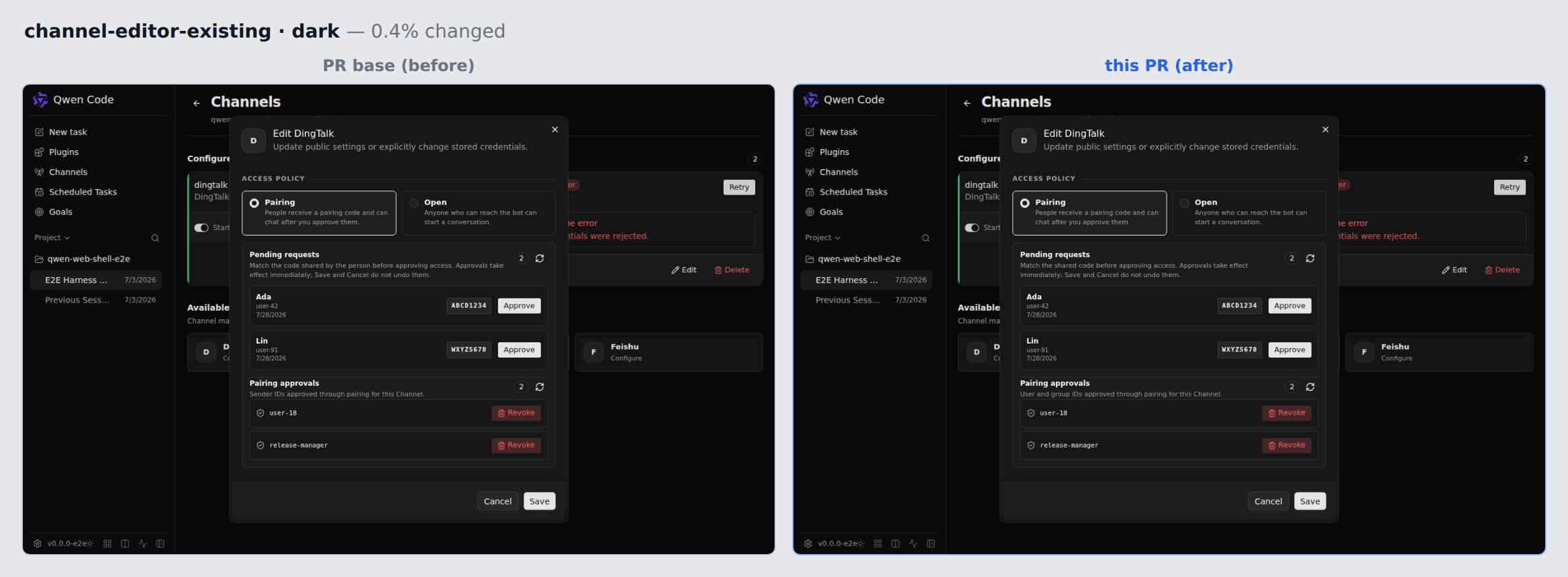Open Previous Sess... session in the after panel

[867, 300]
